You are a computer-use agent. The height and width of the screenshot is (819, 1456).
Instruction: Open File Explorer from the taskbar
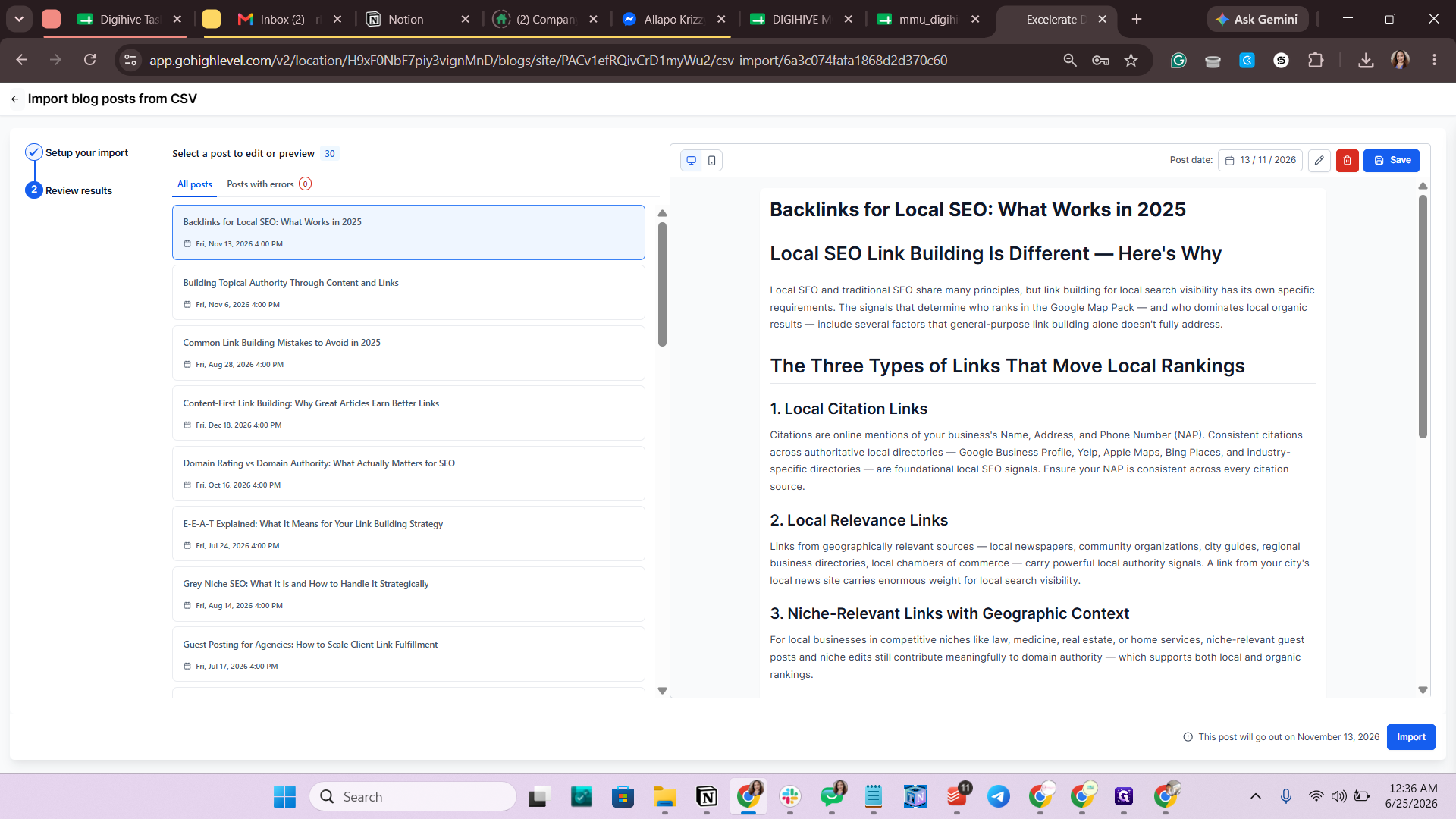tap(664, 796)
